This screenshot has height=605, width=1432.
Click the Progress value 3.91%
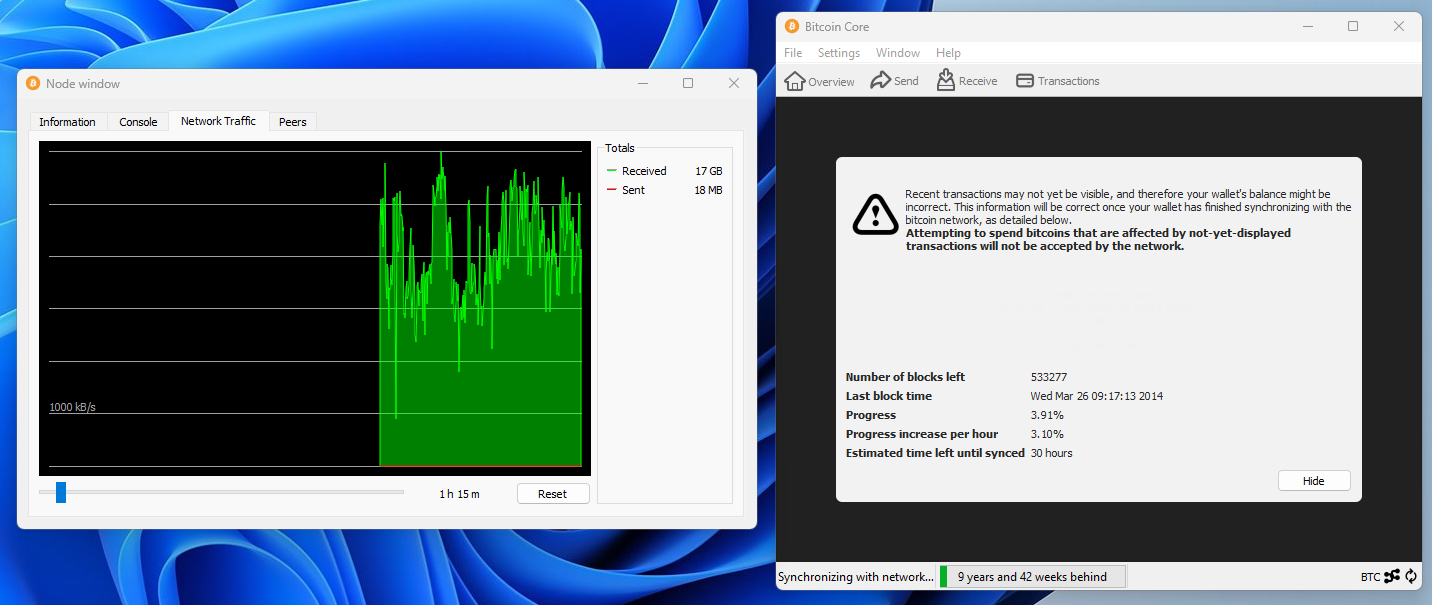(1047, 415)
